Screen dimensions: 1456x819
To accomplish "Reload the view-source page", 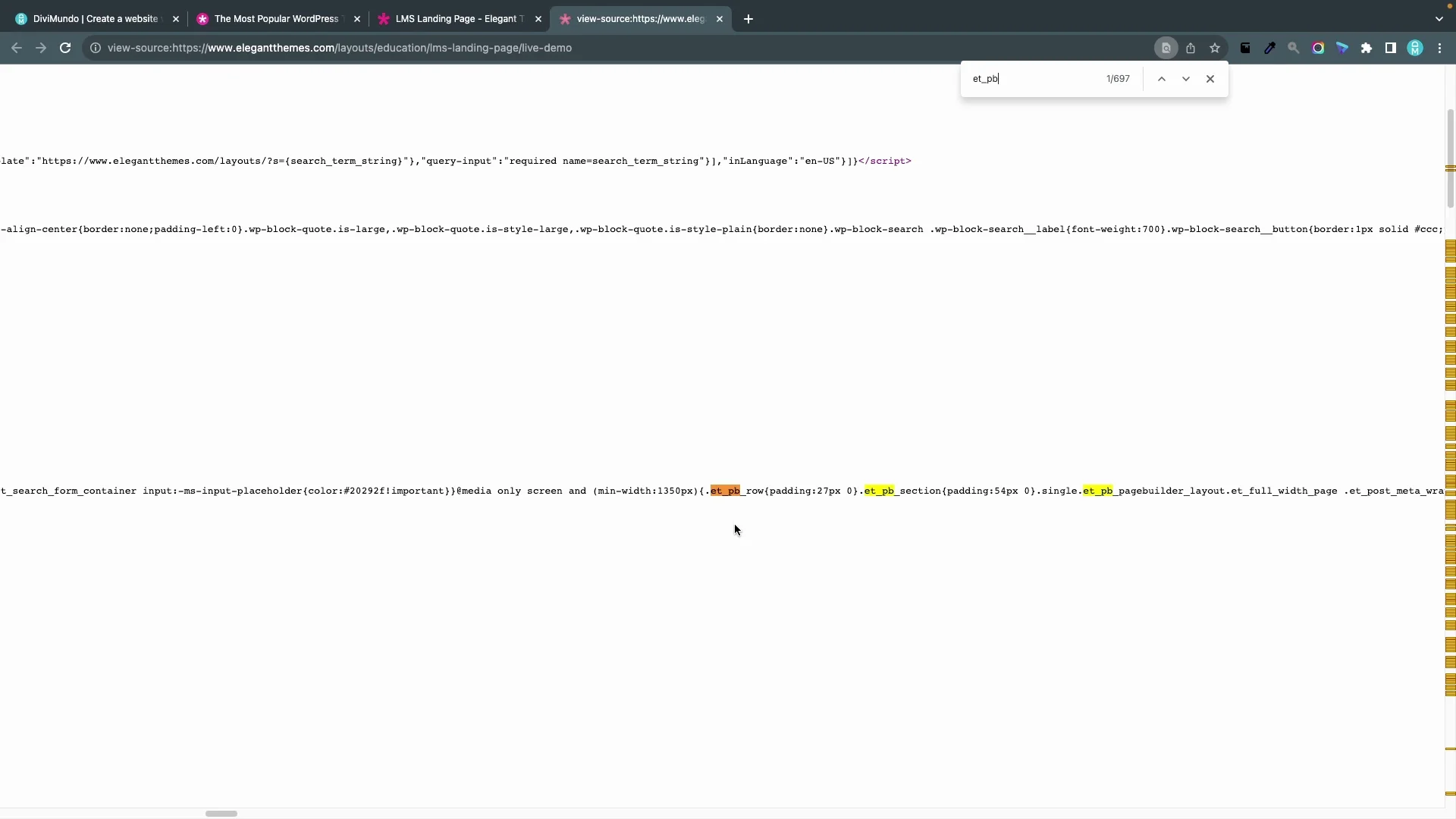I will [x=65, y=48].
